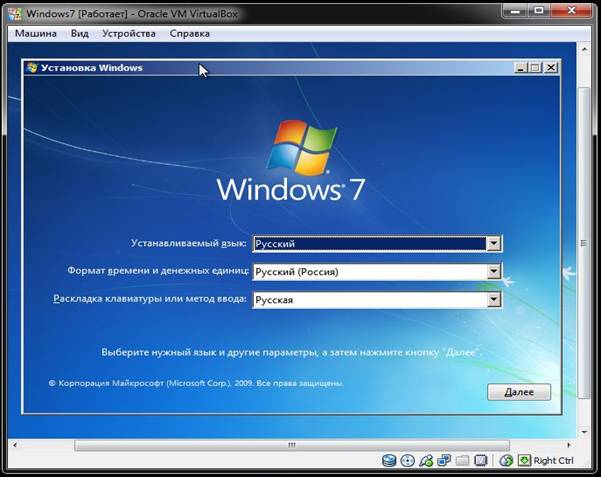
Task: Click the virtualization (V) chip status icon
Action: [481, 460]
